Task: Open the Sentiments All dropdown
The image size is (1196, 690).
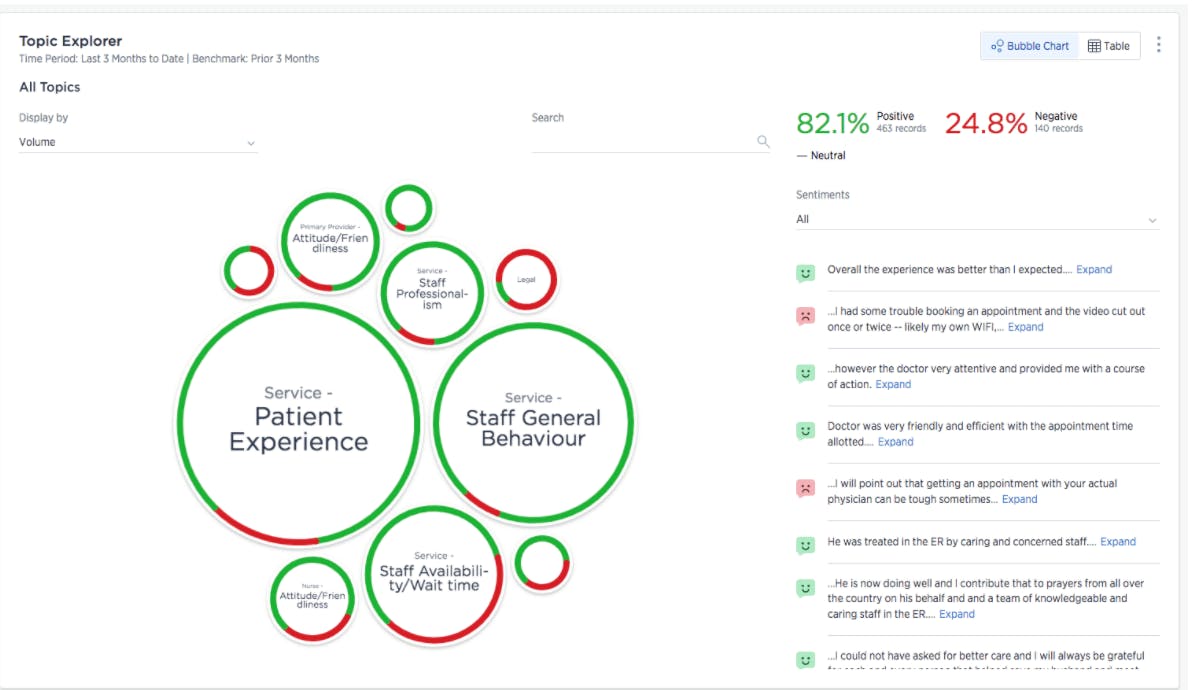Action: (x=977, y=220)
